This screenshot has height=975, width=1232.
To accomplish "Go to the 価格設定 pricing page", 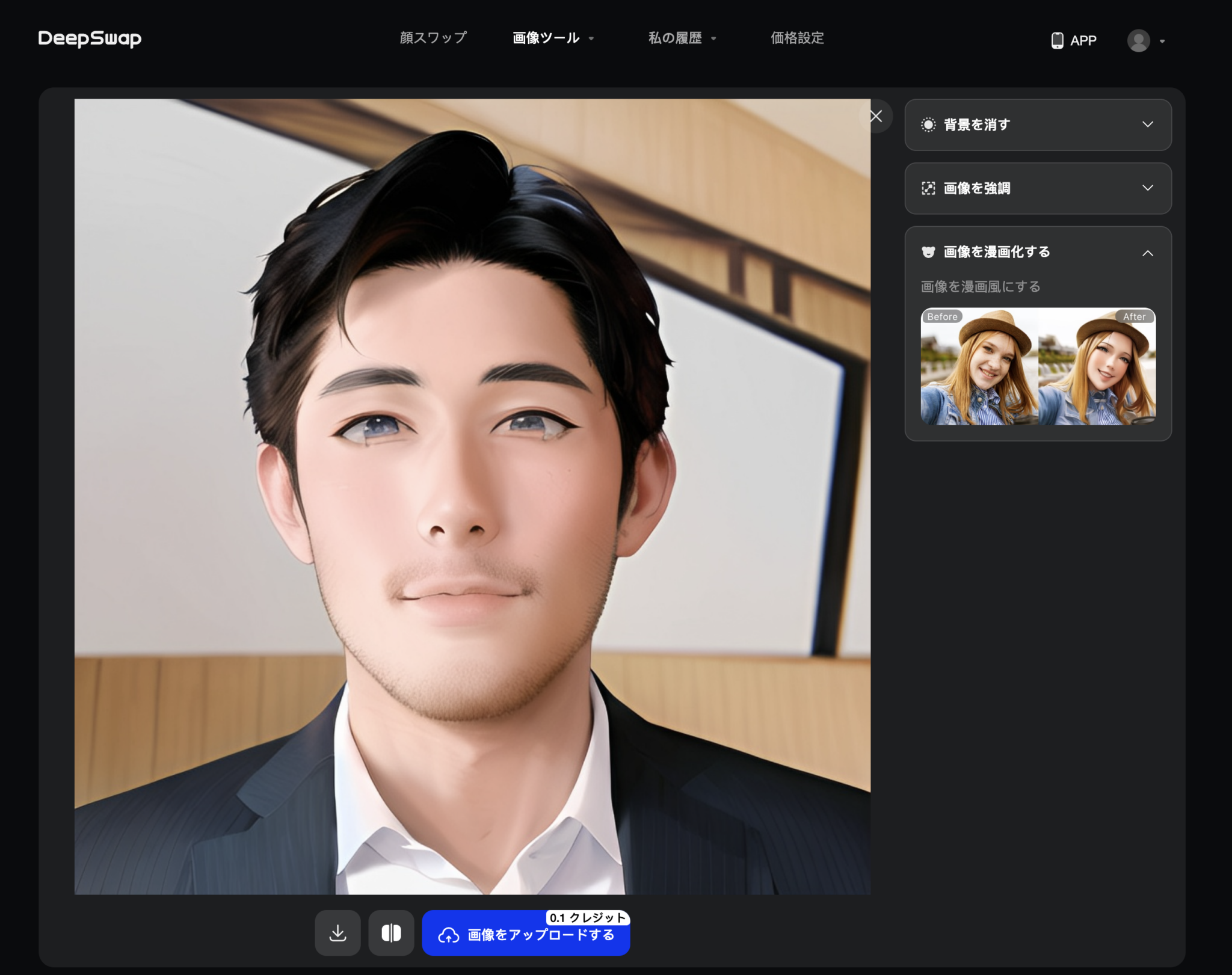I will [x=796, y=38].
